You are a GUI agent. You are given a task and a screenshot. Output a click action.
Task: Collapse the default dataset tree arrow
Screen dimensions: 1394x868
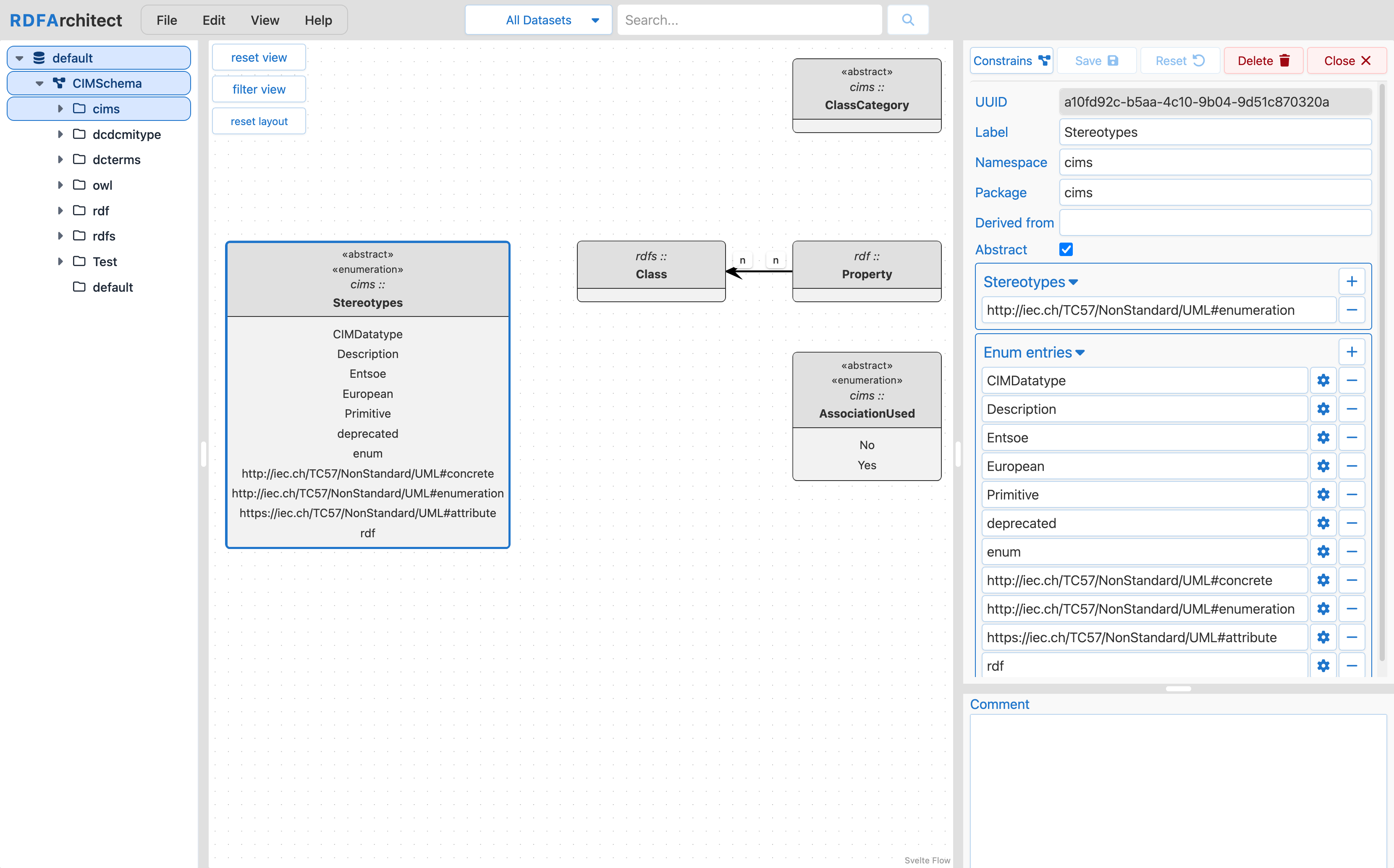[19, 58]
